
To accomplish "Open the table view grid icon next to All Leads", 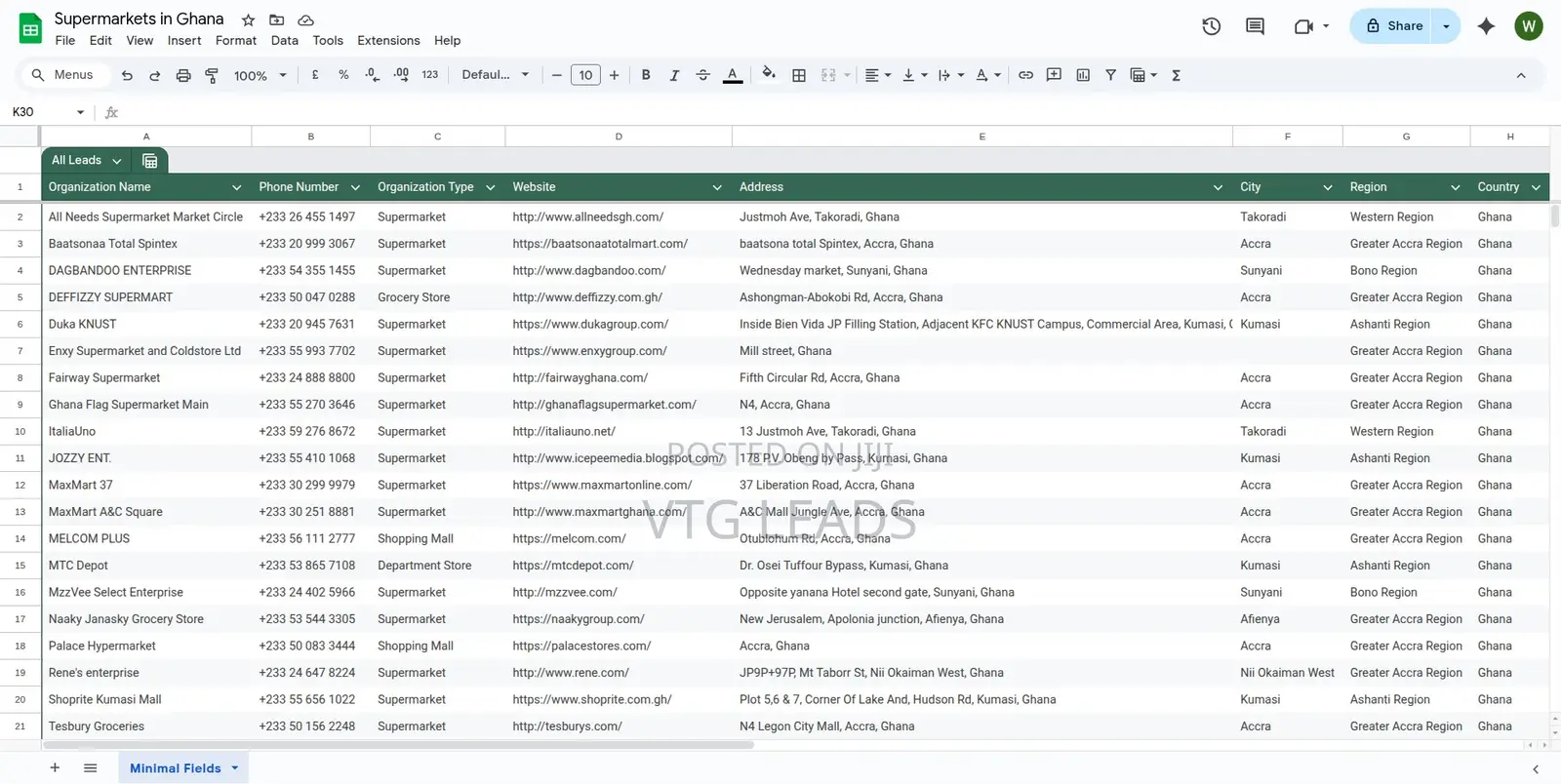I will (150, 161).
